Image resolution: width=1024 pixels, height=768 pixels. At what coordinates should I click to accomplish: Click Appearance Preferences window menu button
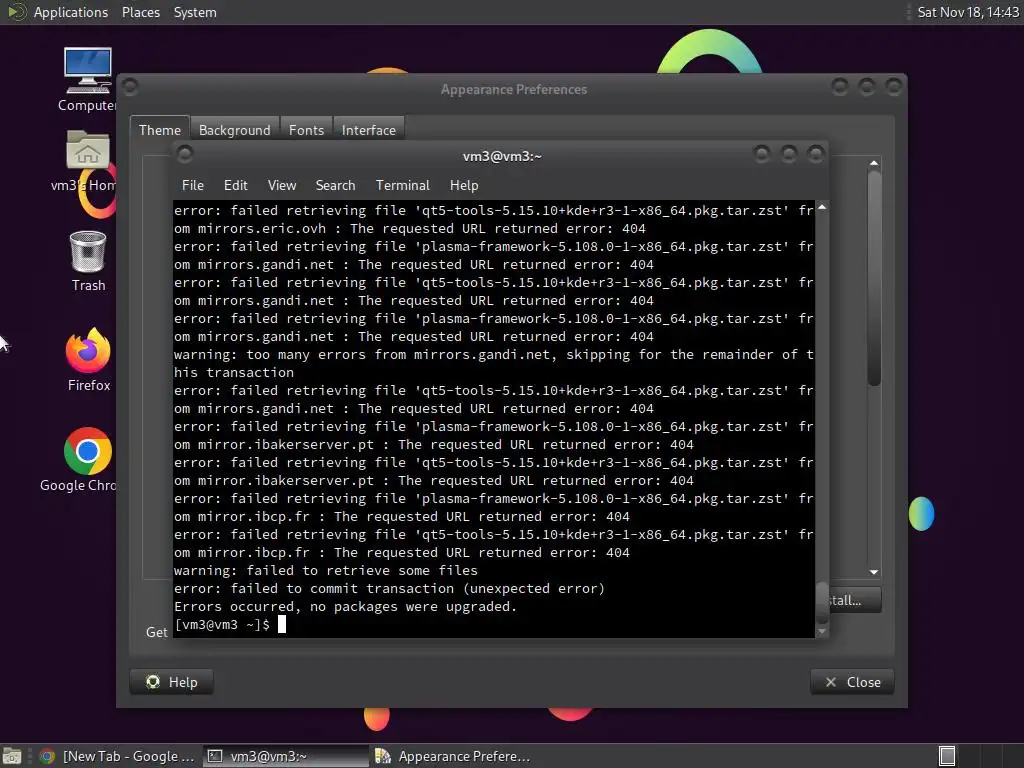coord(130,86)
